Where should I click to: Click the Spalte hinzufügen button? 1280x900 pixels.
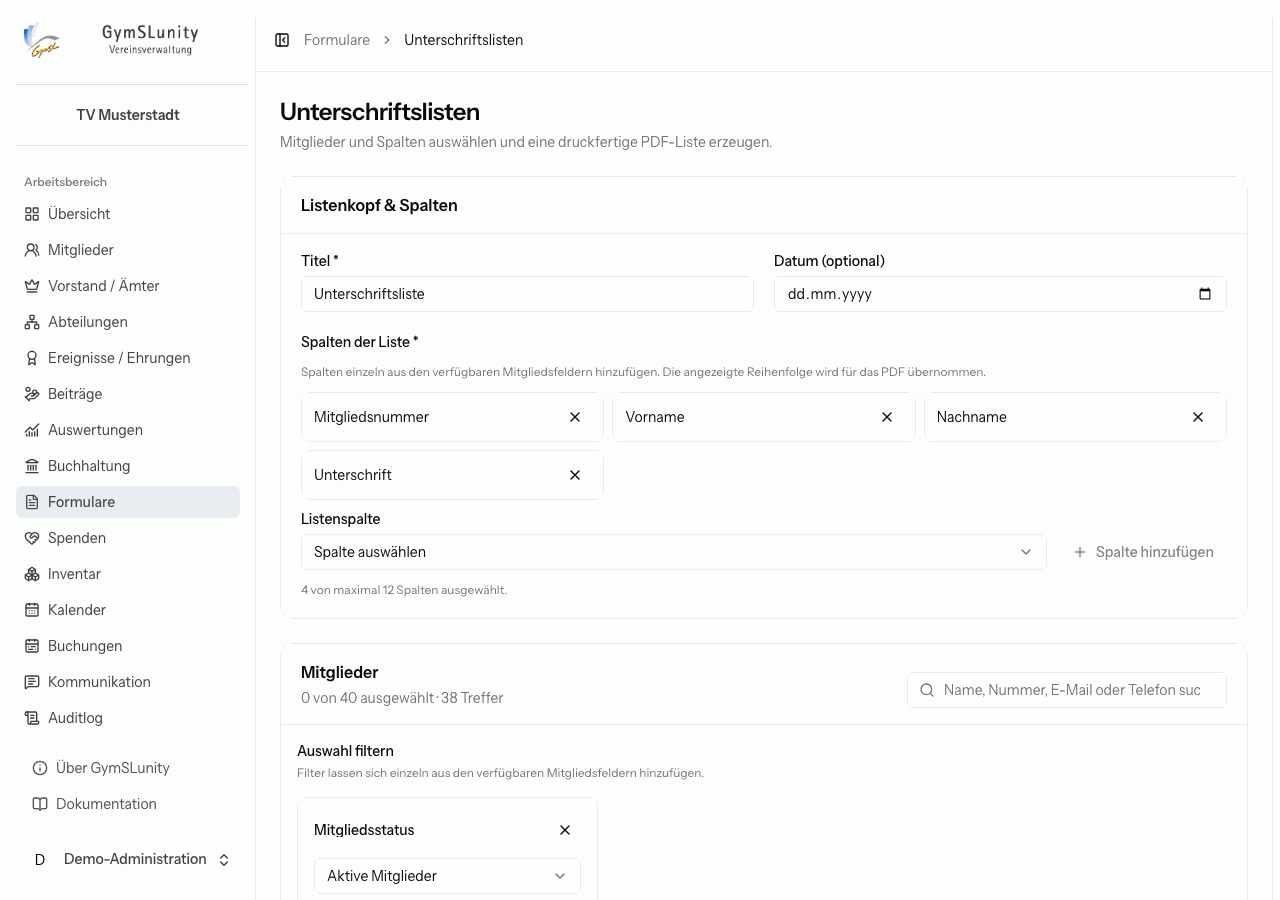pos(1143,552)
